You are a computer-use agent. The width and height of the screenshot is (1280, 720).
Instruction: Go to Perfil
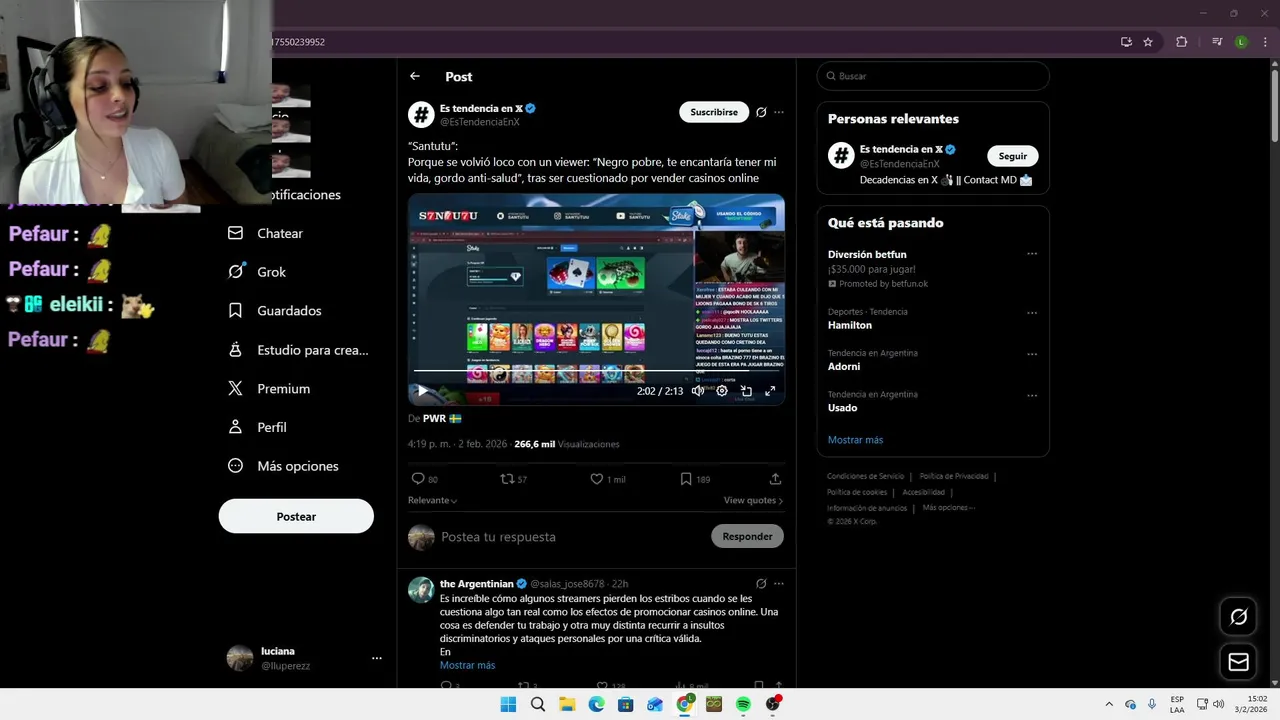tap(257, 427)
